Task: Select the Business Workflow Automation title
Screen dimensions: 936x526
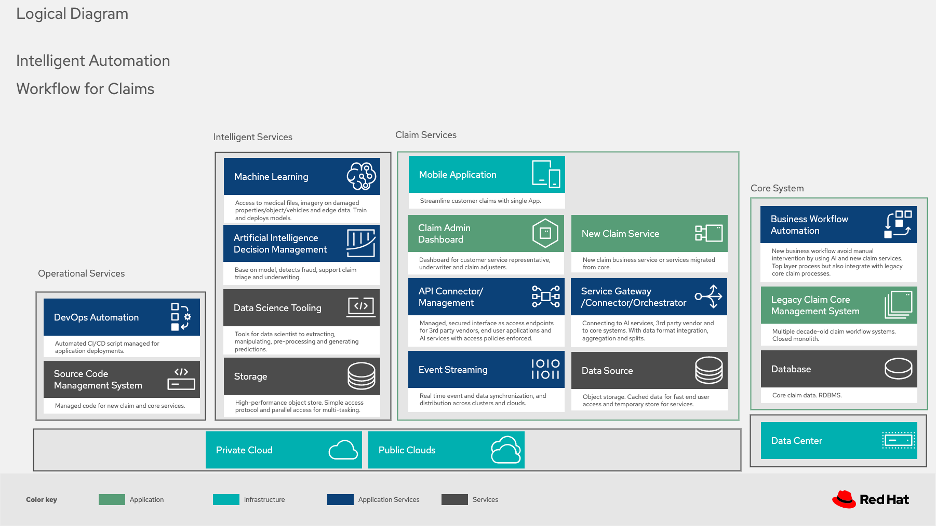Action: coord(809,224)
